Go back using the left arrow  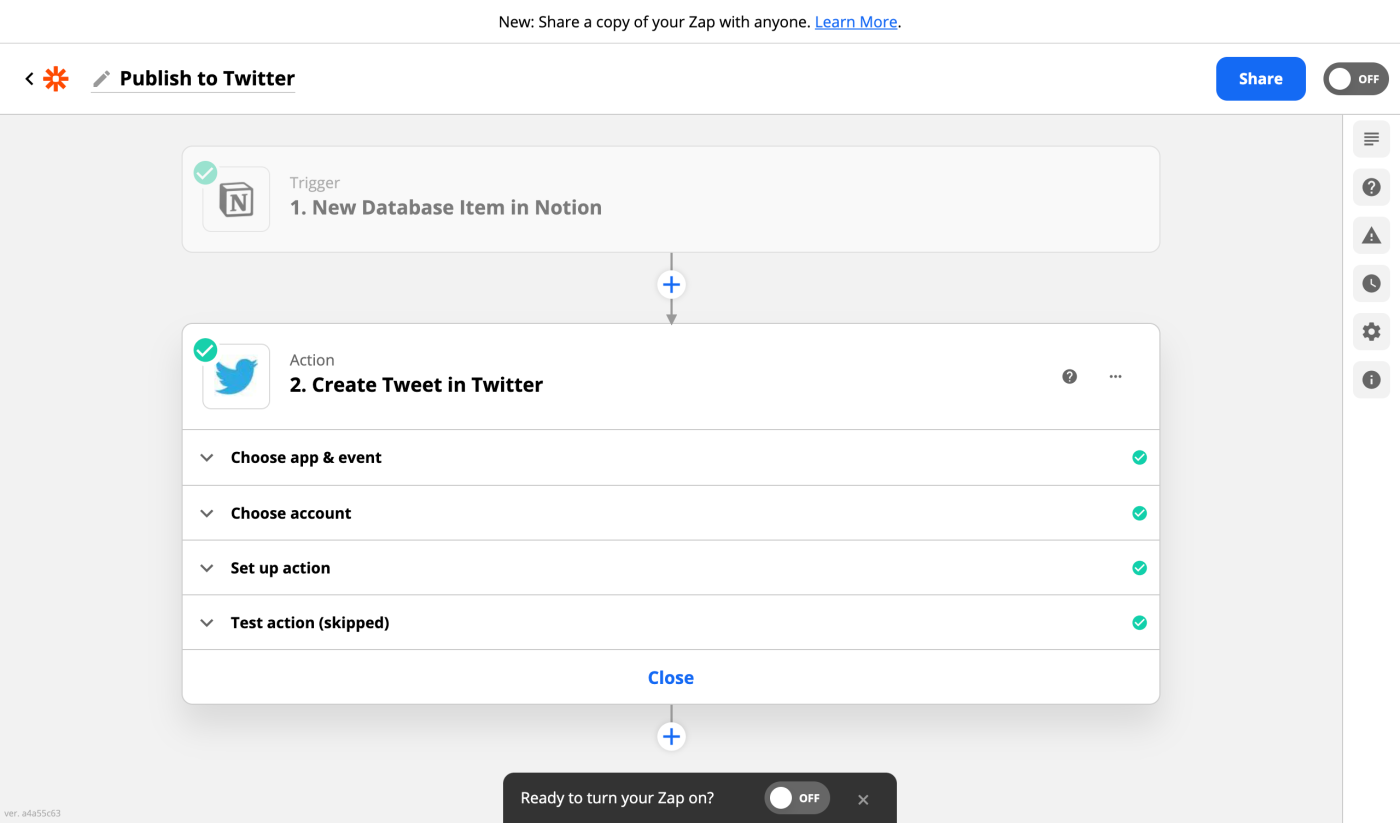click(29, 79)
